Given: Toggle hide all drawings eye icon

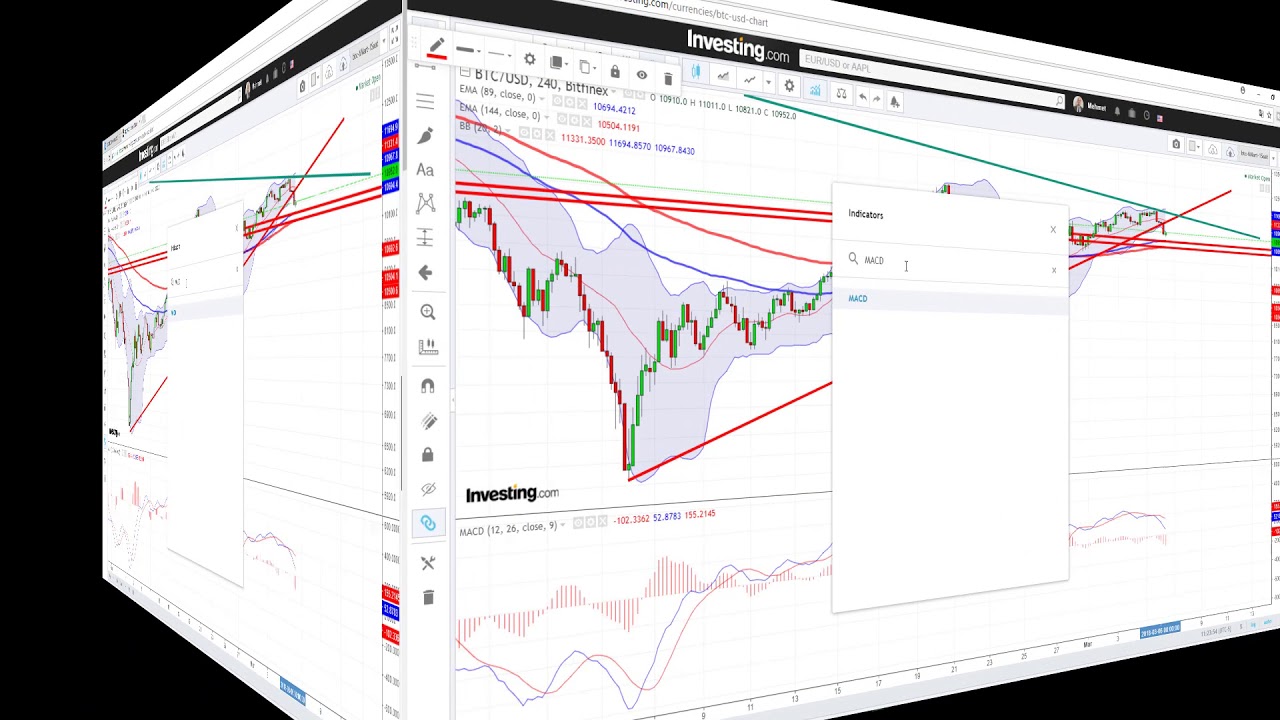Looking at the screenshot, I should (x=428, y=489).
